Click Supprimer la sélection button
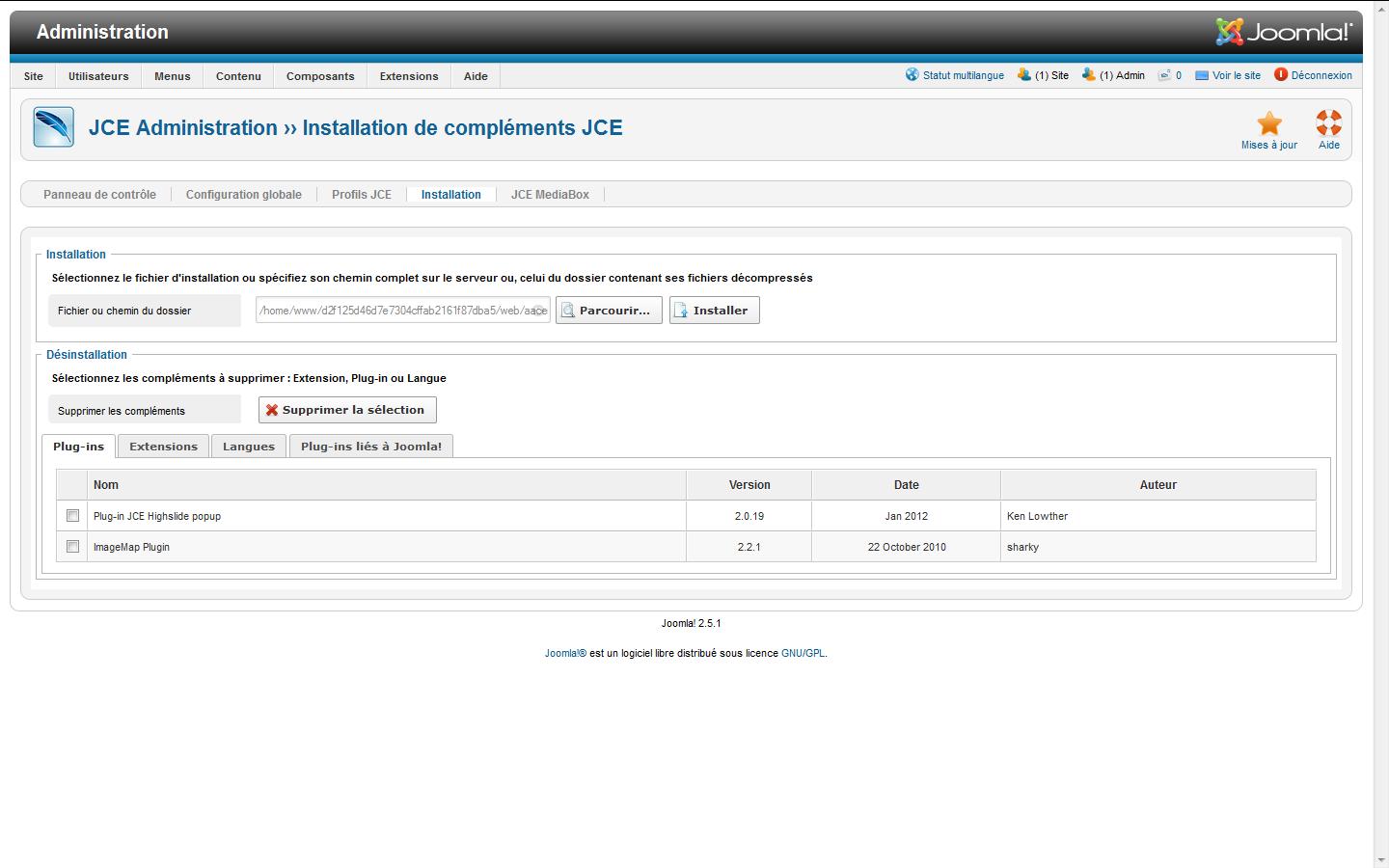The height and width of the screenshot is (868, 1389). [347, 410]
